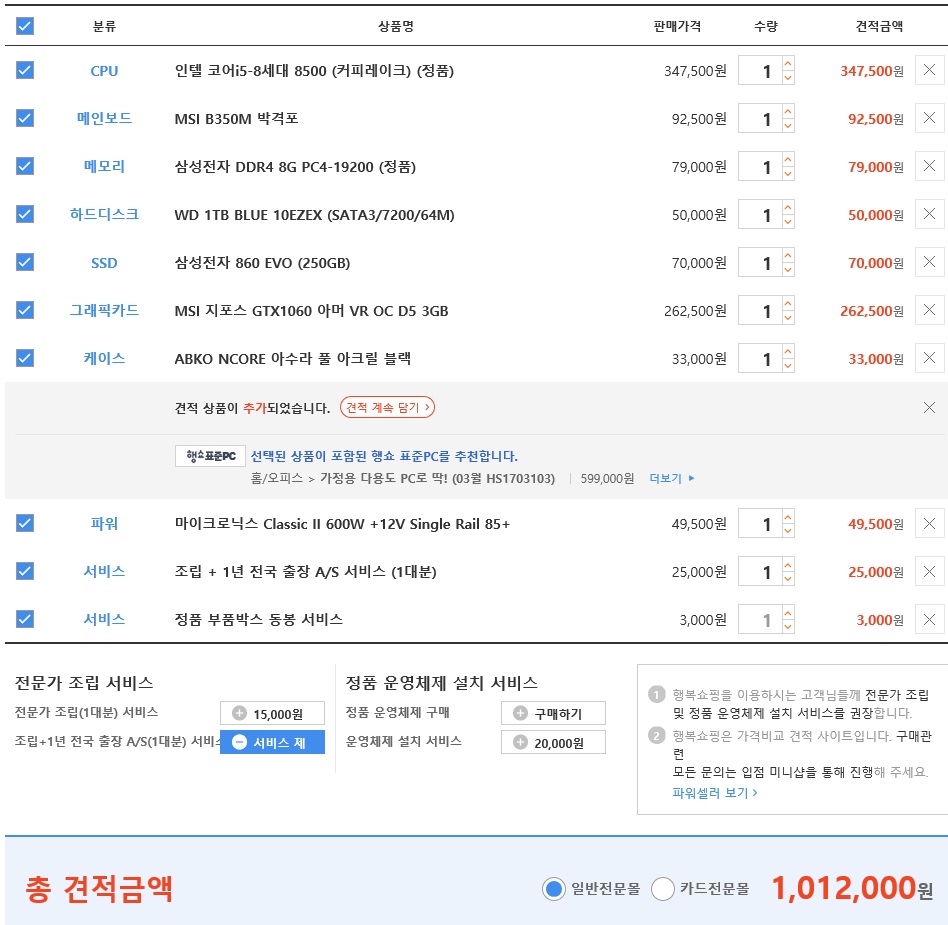The width and height of the screenshot is (948, 925).
Task: Add 운영체제 설치 서비스 20,000원 via plus icon
Action: click(x=521, y=742)
